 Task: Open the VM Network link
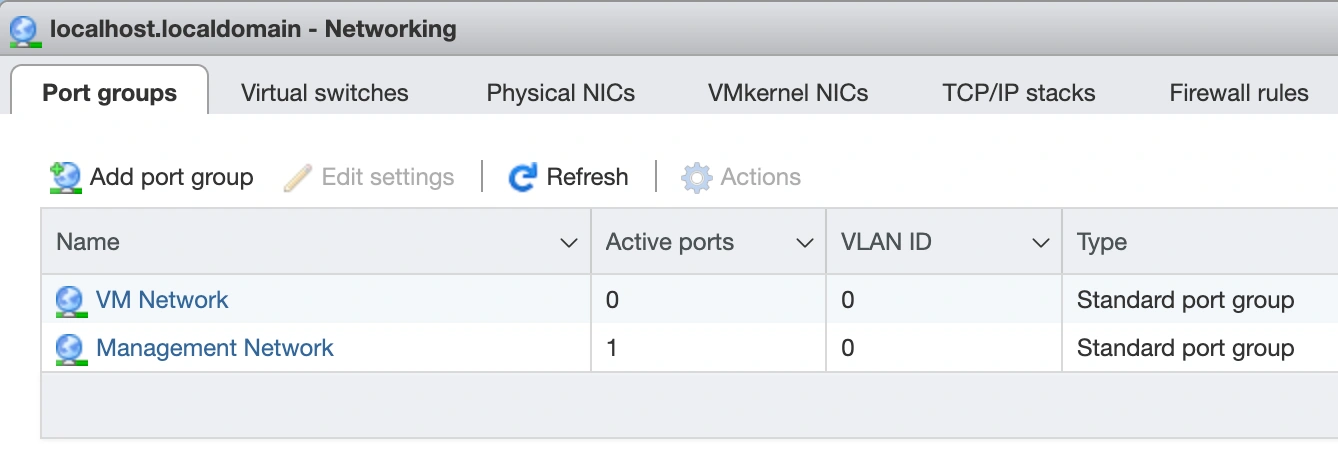(x=162, y=300)
